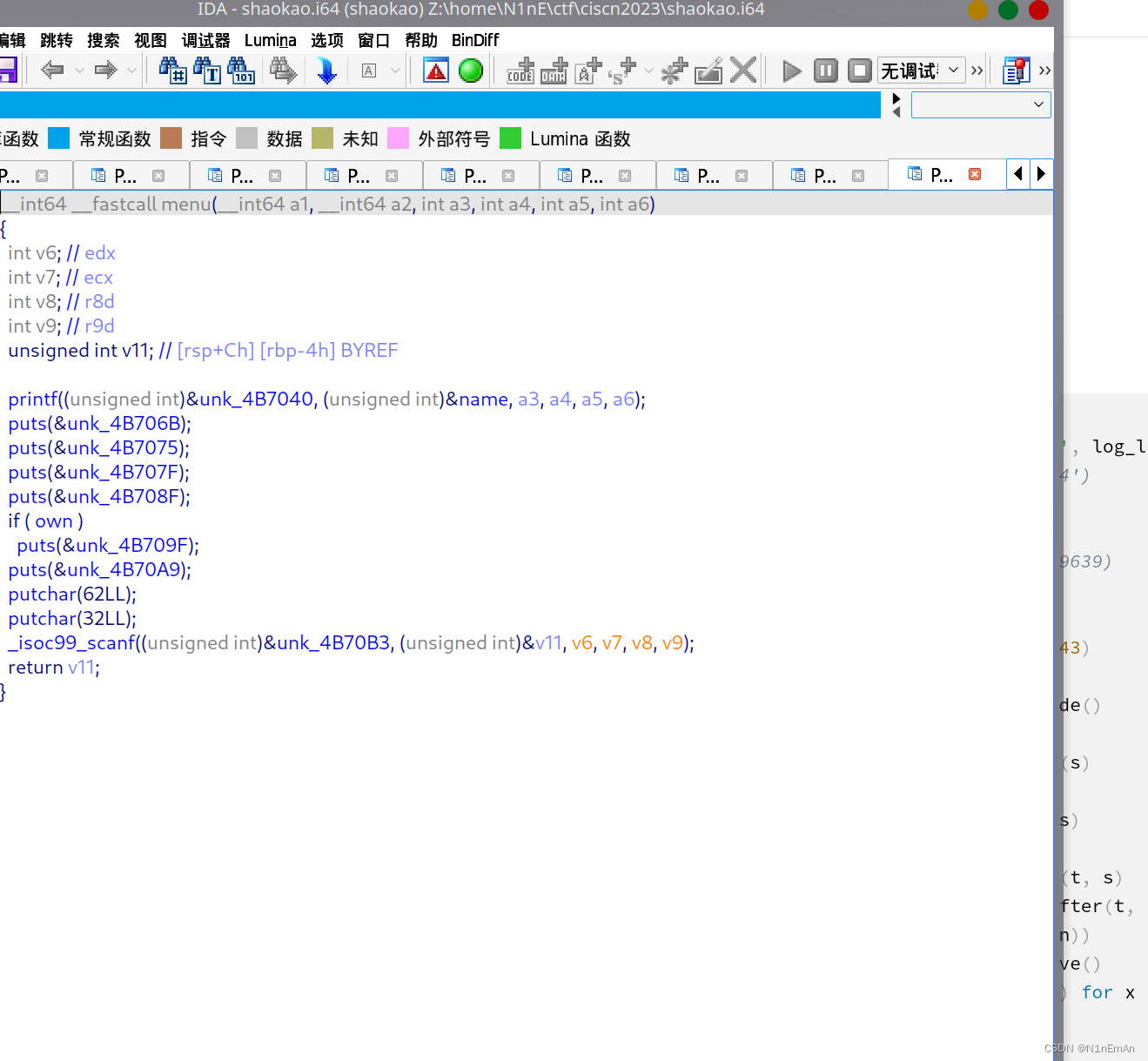This screenshot has width=1148, height=1061.
Task: Expand the toolbar overflow chevron after debugger dropdown
Action: tap(977, 71)
